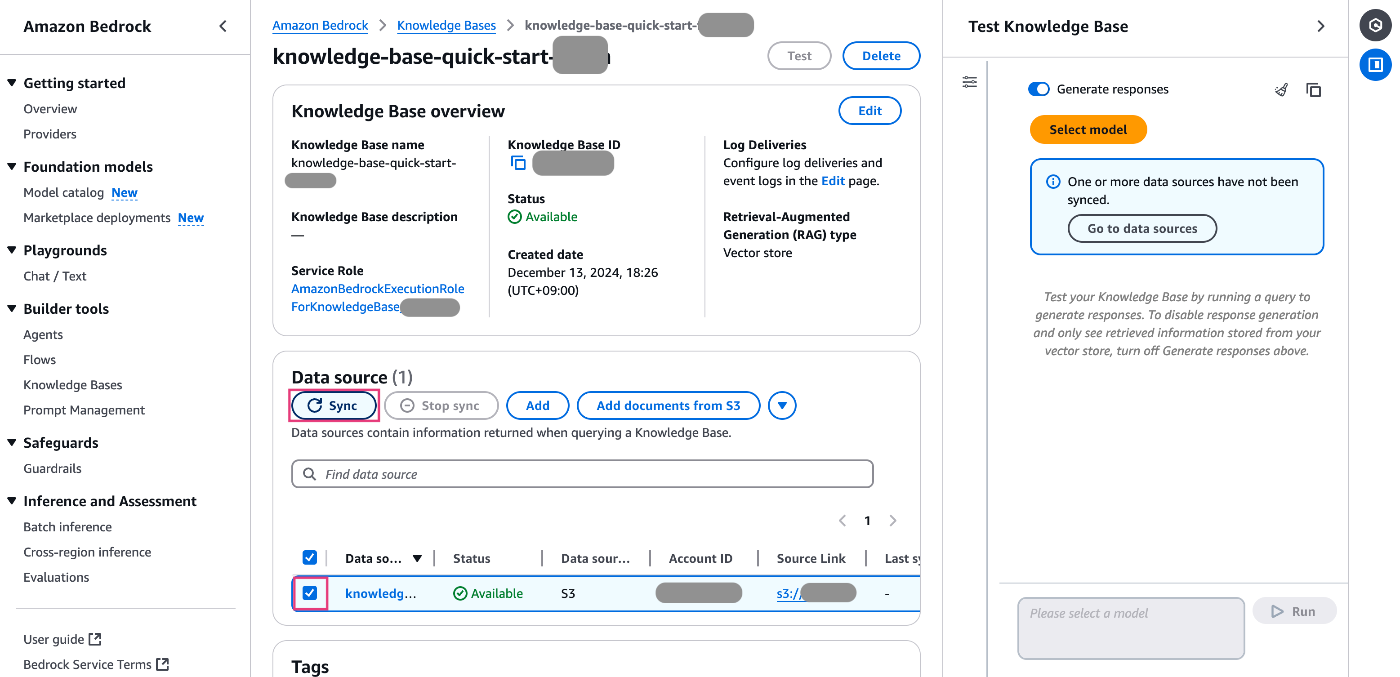Open Knowledge Bases in sidebar
The image size is (1400, 677).
tap(73, 385)
